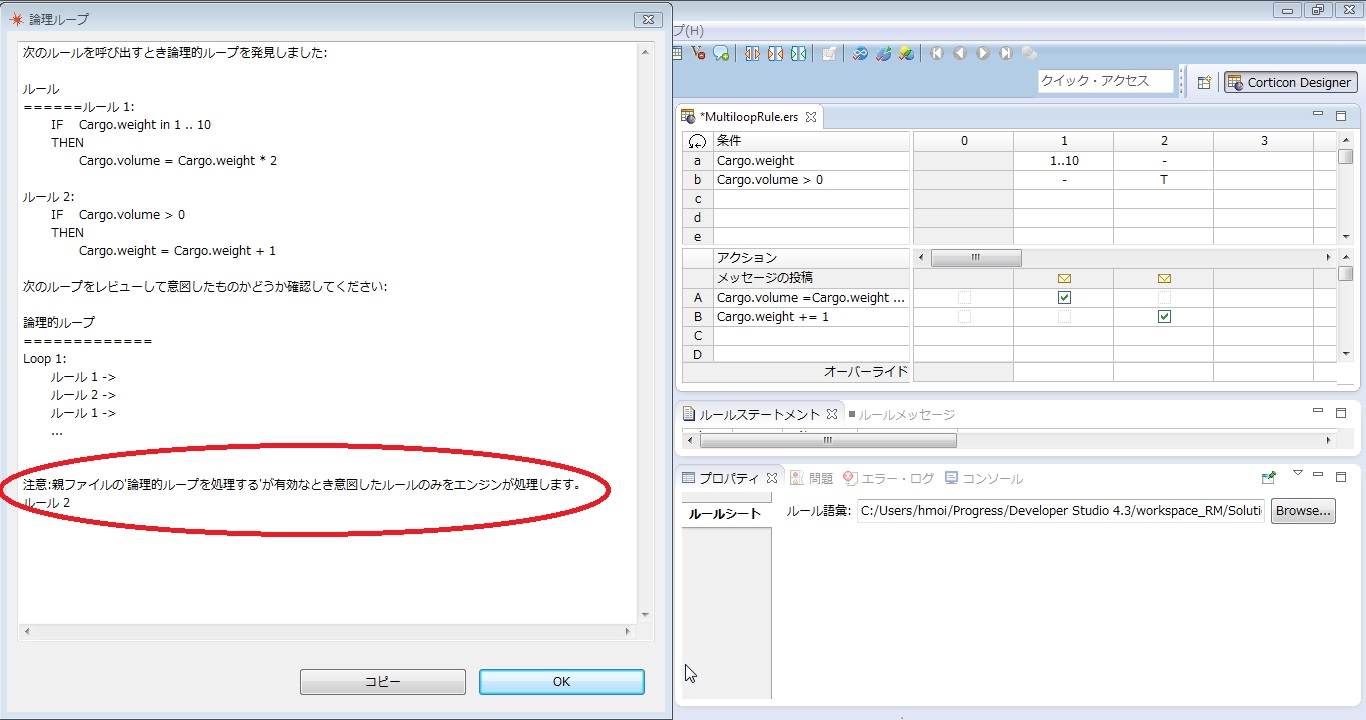Click the second orange column arrows icon
1366x720 pixels.
pos(775,53)
